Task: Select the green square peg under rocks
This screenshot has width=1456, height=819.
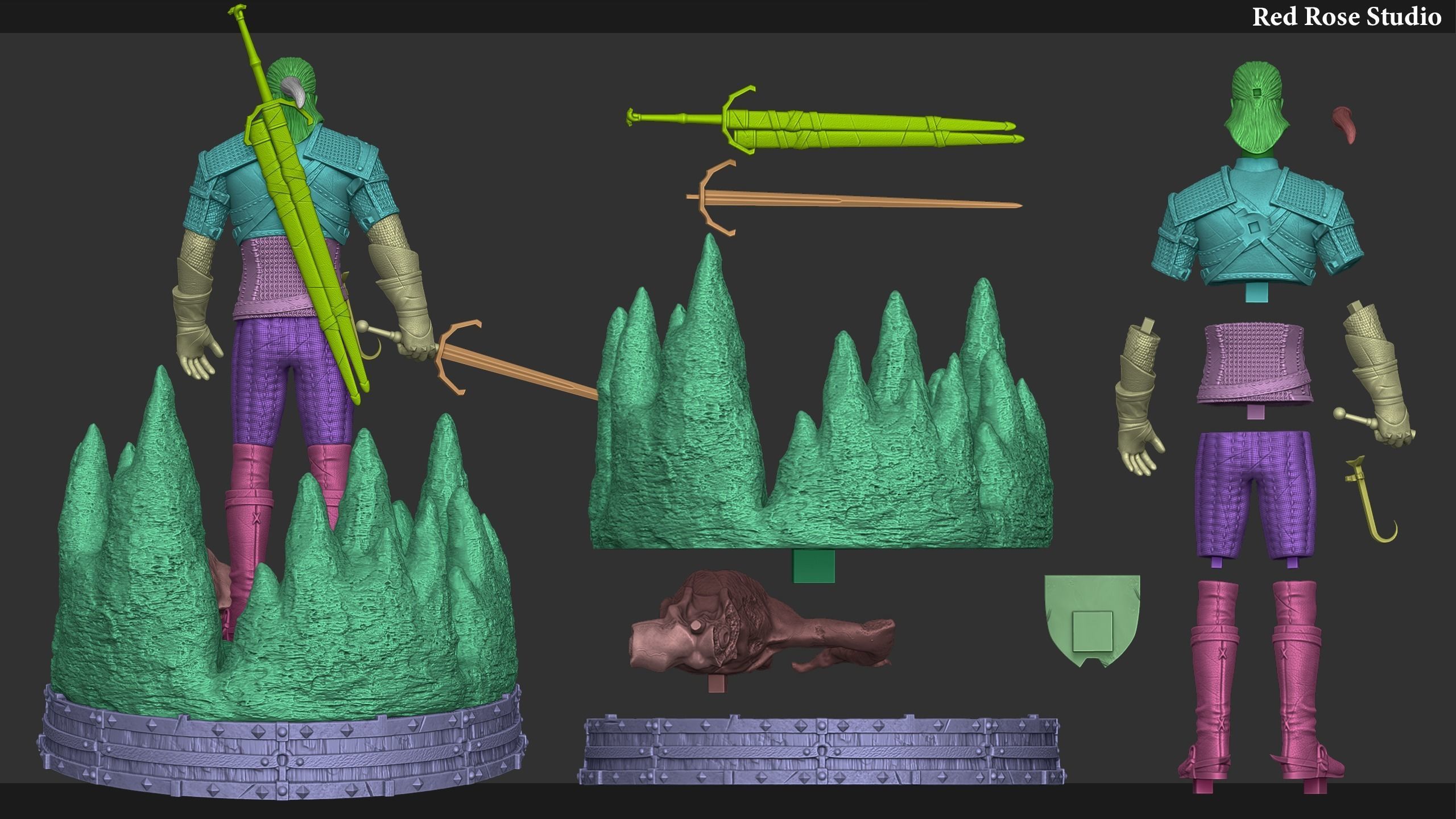Action: (x=814, y=566)
